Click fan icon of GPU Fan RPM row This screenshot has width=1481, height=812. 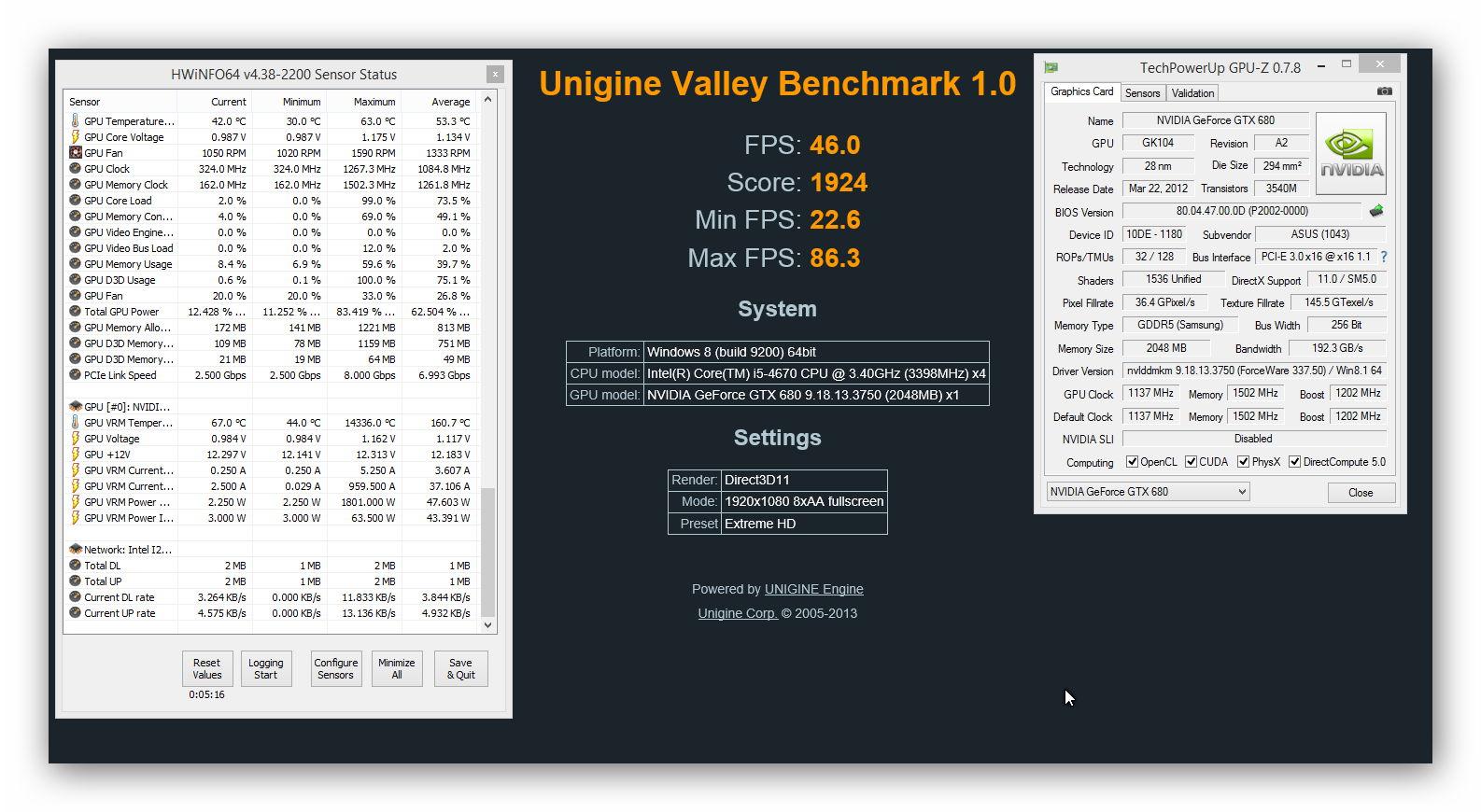(75, 153)
